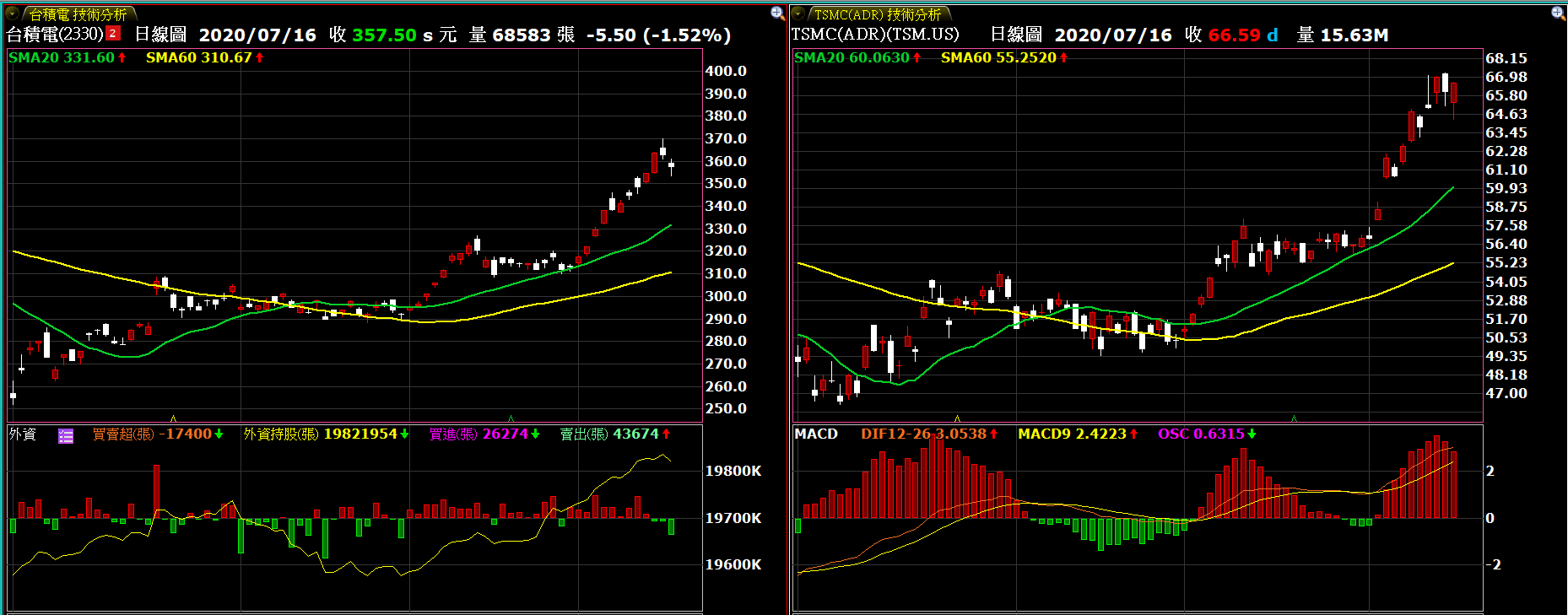
Task: Click the date 2020/07/16 in 台積電 header
Action: tap(257, 35)
